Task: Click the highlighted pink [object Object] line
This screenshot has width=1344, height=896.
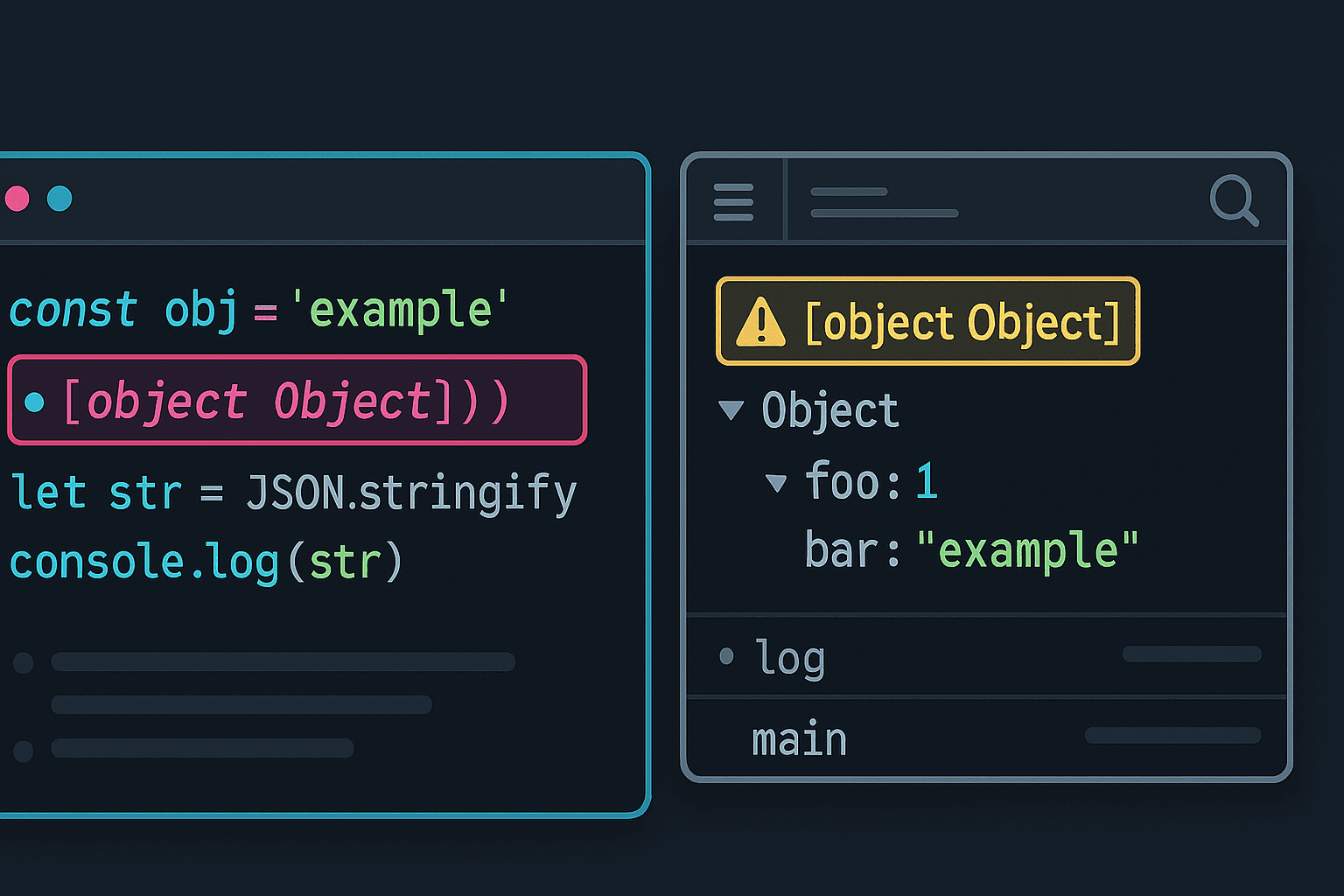Action: click(297, 401)
